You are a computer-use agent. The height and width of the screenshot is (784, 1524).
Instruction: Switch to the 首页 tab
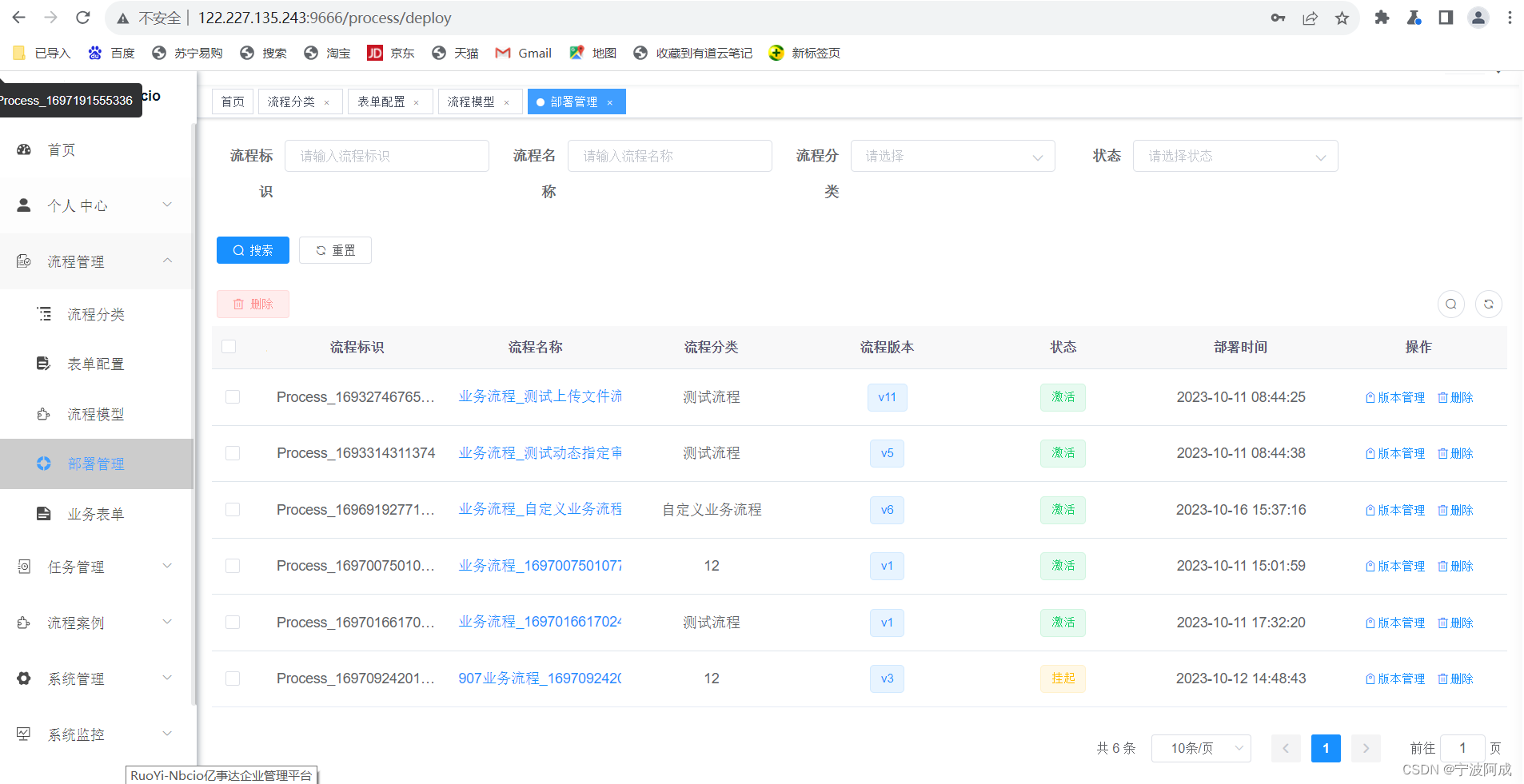233,101
